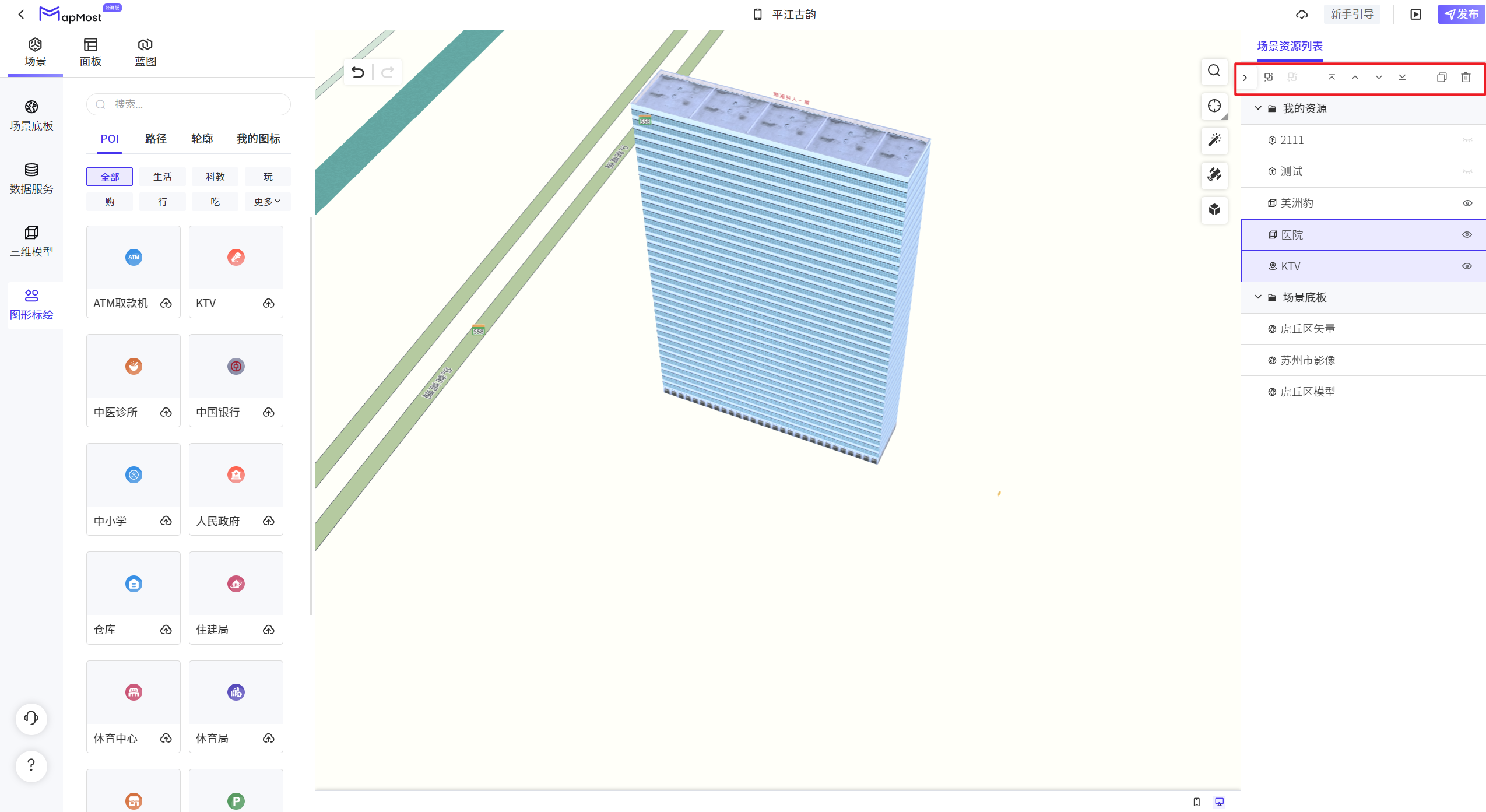The height and width of the screenshot is (812, 1486).
Task: Click the satellite tool icon
Action: pyautogui.click(x=1214, y=175)
